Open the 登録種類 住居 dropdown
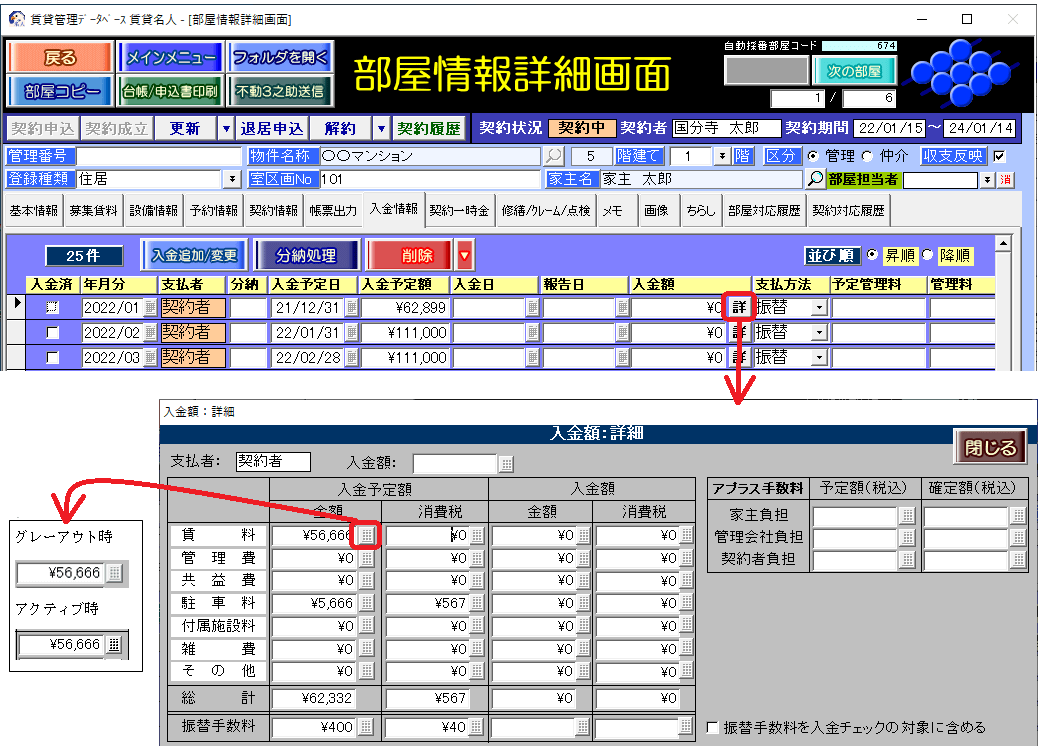This screenshot has height=746, width=1040. click(233, 179)
